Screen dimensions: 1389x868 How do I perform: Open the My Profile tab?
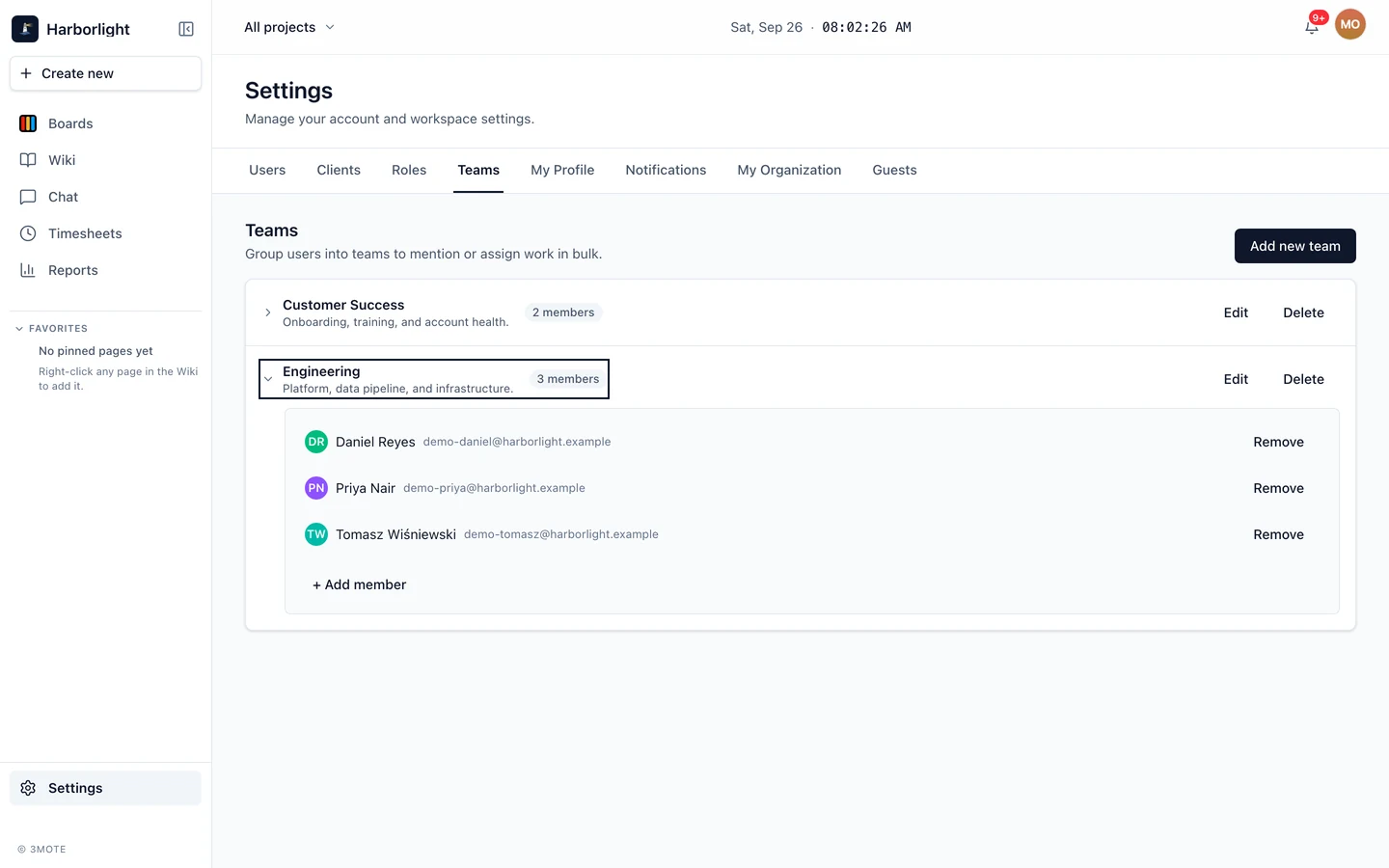click(562, 170)
